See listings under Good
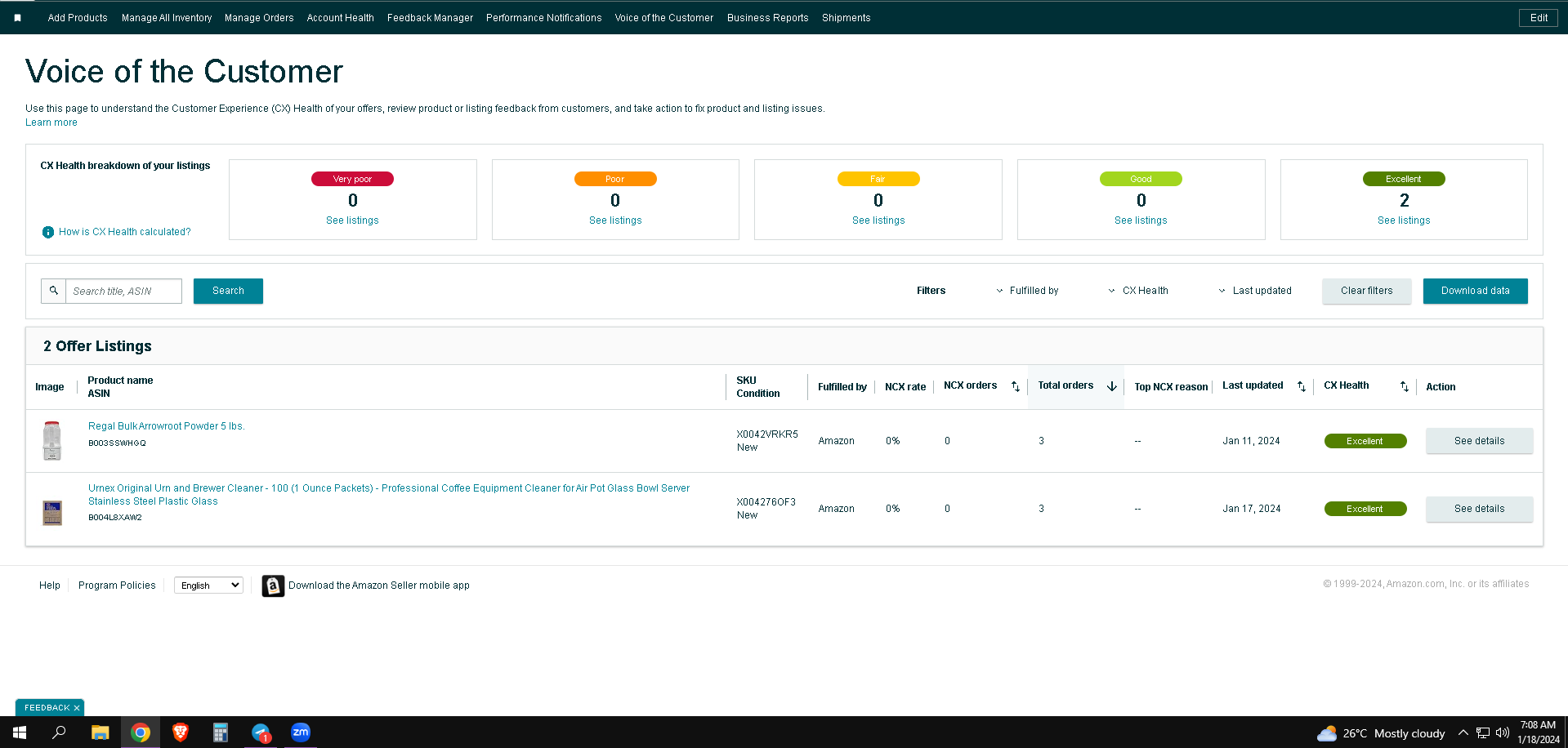This screenshot has height=748, width=1568. pos(1141,220)
